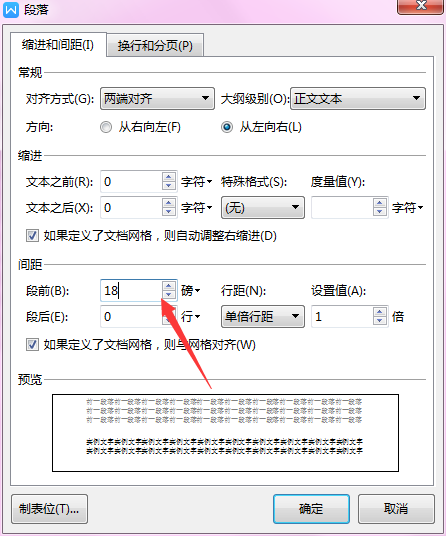Open the 大纲级别 dropdown
446x536 pixels.
(x=358, y=98)
